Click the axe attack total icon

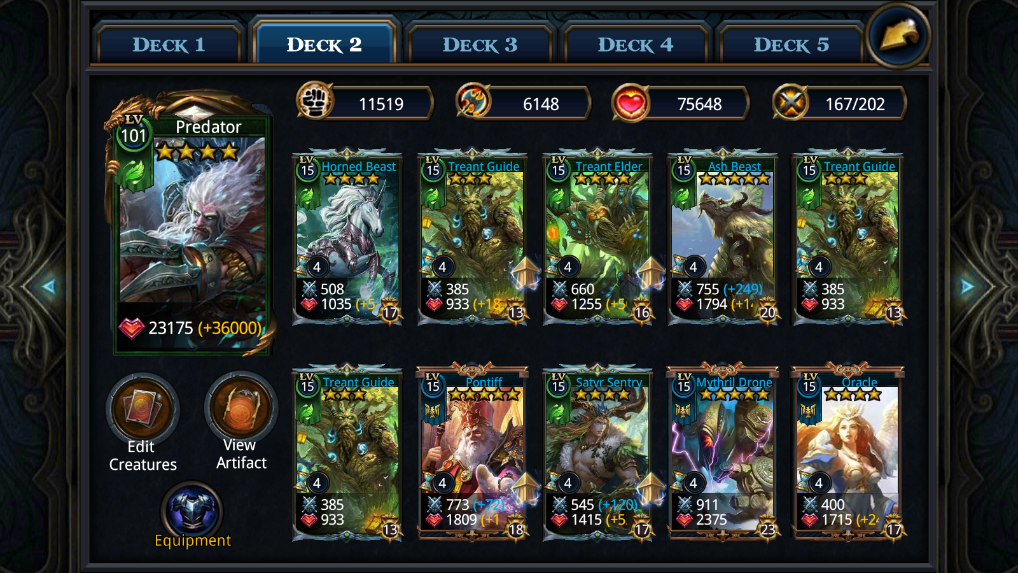[473, 102]
